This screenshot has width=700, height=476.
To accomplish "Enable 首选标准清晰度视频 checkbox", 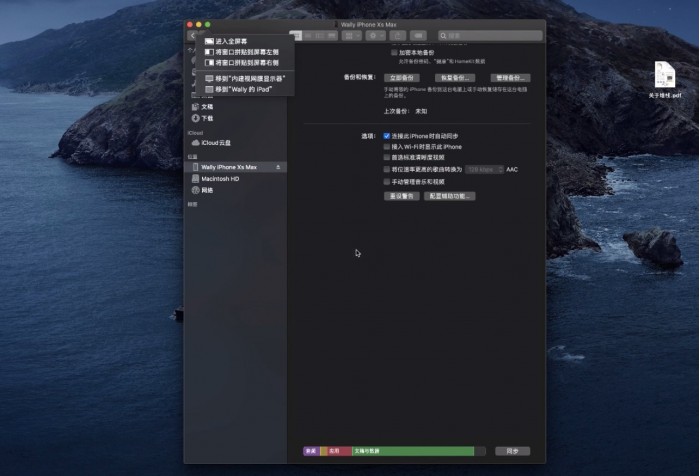I will 387,157.
